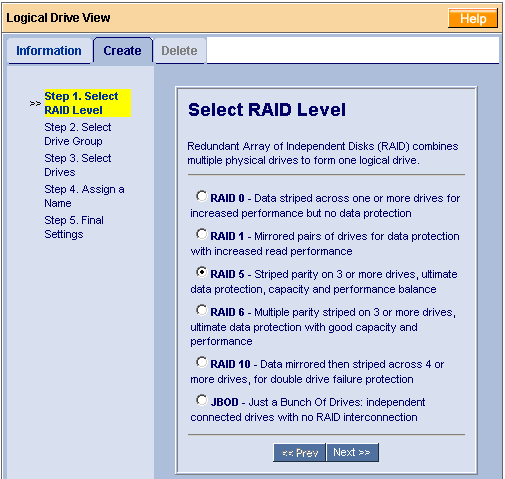The image size is (505, 479).
Task: Open Step 5. Final Settings
Action: pos(74,227)
